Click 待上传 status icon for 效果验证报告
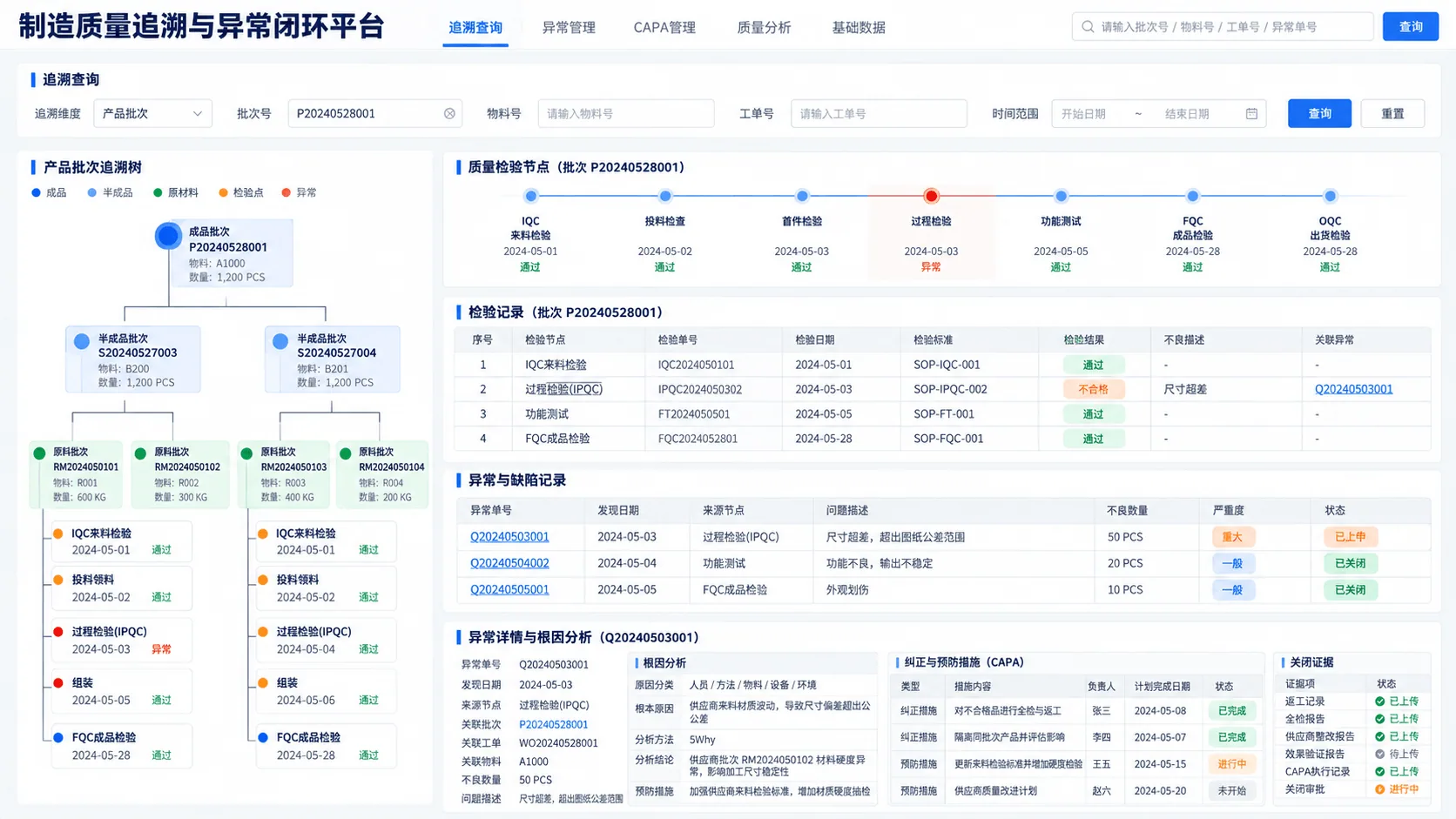Screen dimensions: 1456x819 tap(1379, 755)
